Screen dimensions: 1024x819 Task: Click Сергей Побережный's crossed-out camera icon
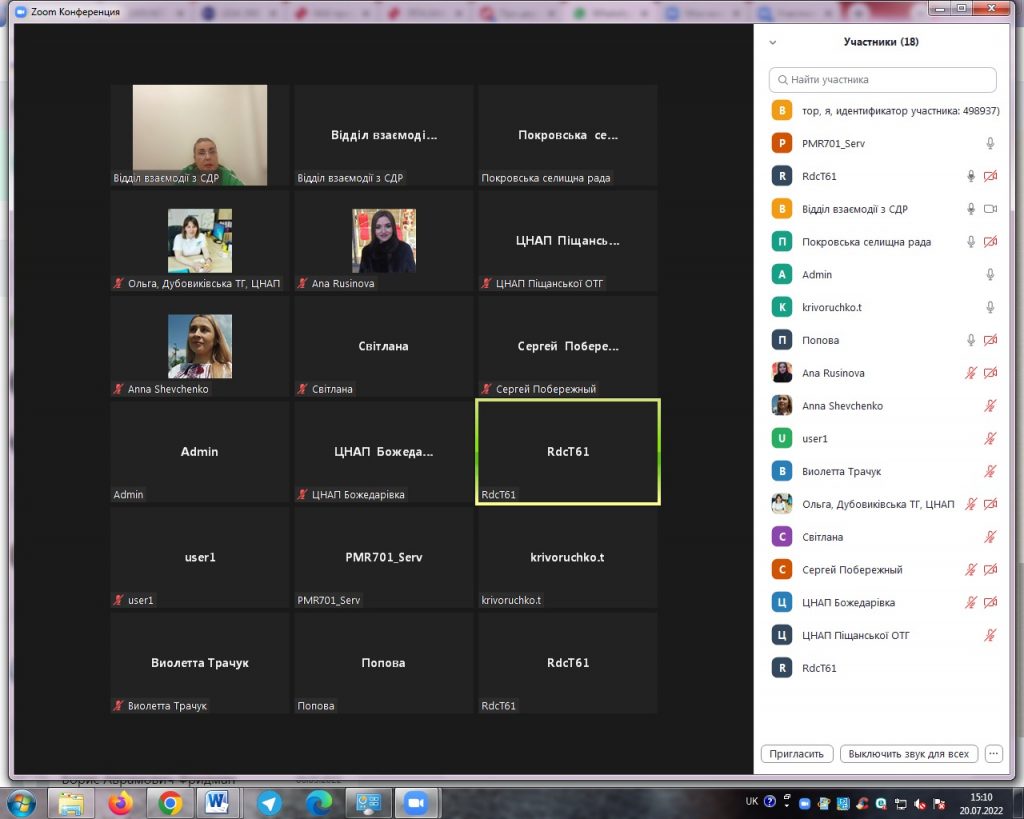[991, 570]
